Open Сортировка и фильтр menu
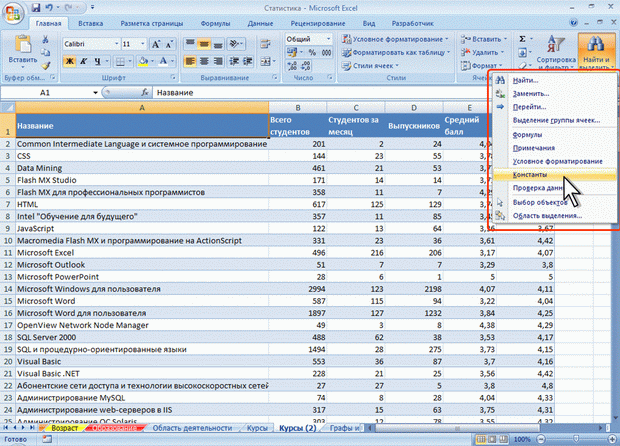Screen dimensions: 620x446 (x=556, y=51)
